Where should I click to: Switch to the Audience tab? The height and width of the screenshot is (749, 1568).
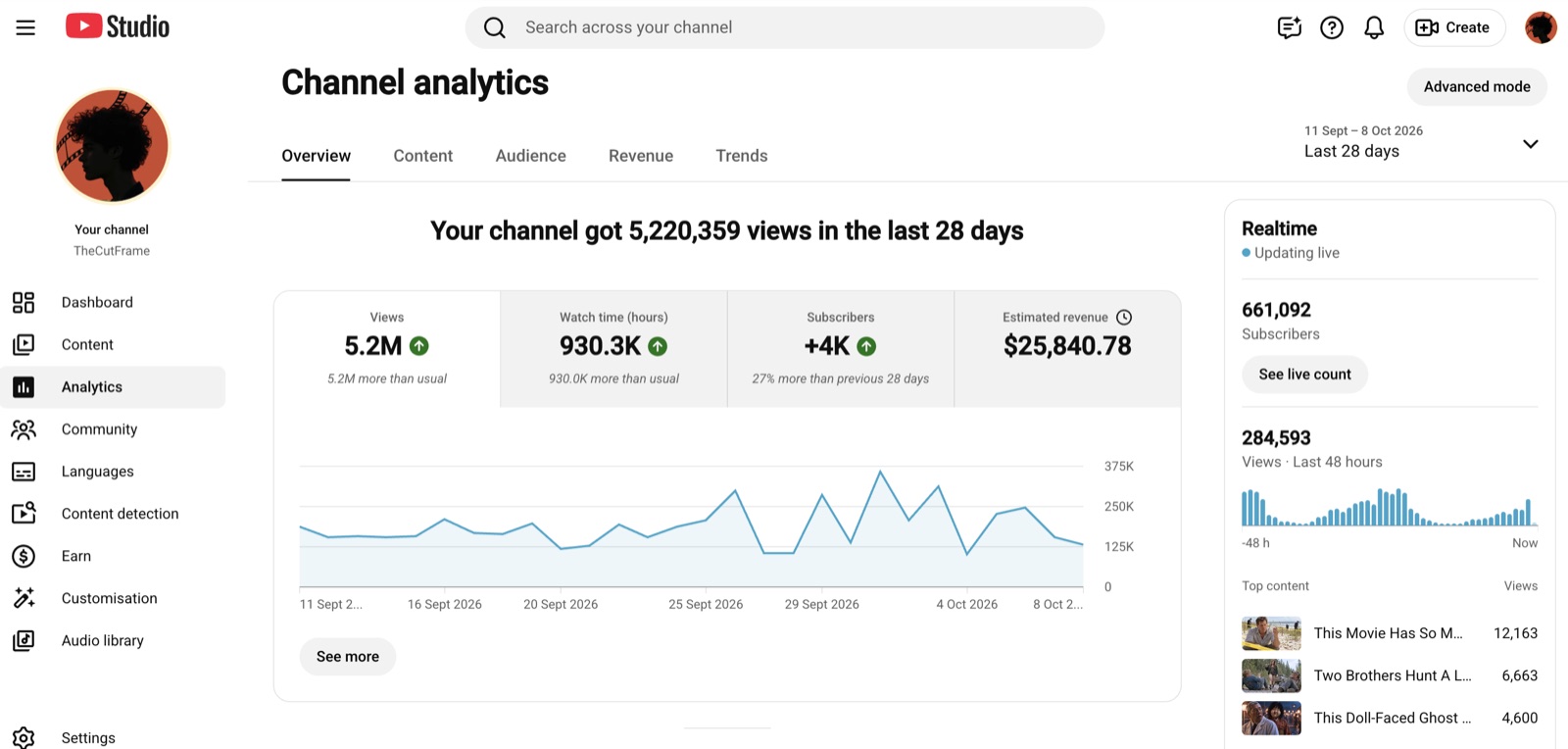coord(531,156)
